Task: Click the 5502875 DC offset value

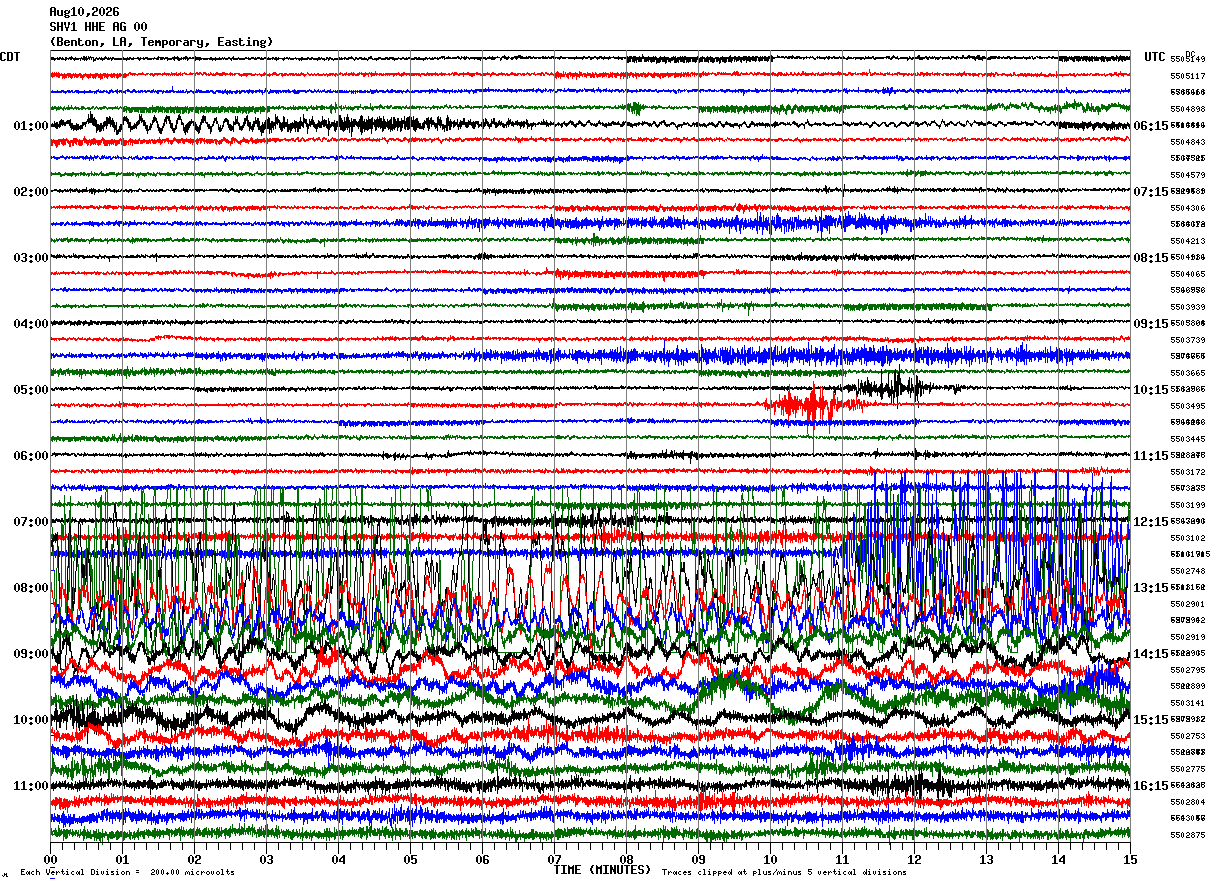Action: [x=1187, y=835]
